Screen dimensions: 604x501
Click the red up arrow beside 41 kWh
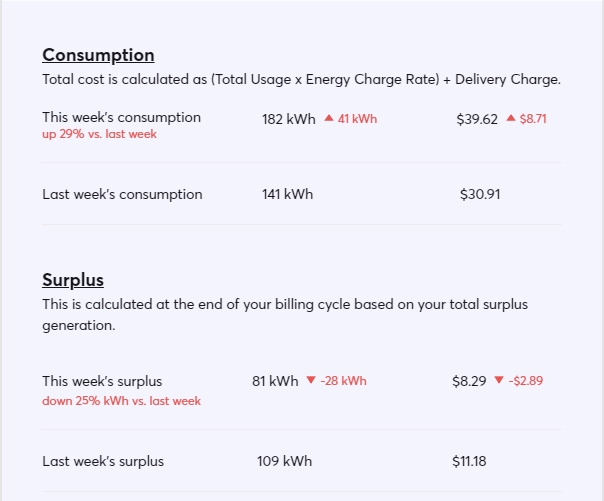point(328,118)
